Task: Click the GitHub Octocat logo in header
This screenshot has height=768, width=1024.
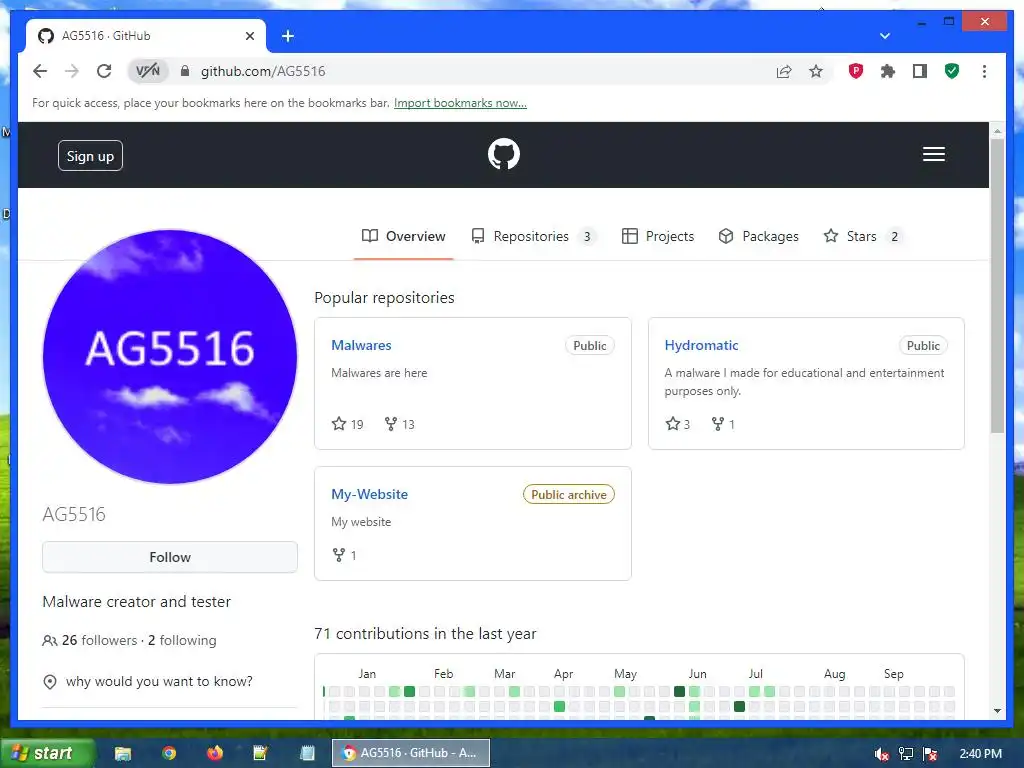Action: [504, 154]
